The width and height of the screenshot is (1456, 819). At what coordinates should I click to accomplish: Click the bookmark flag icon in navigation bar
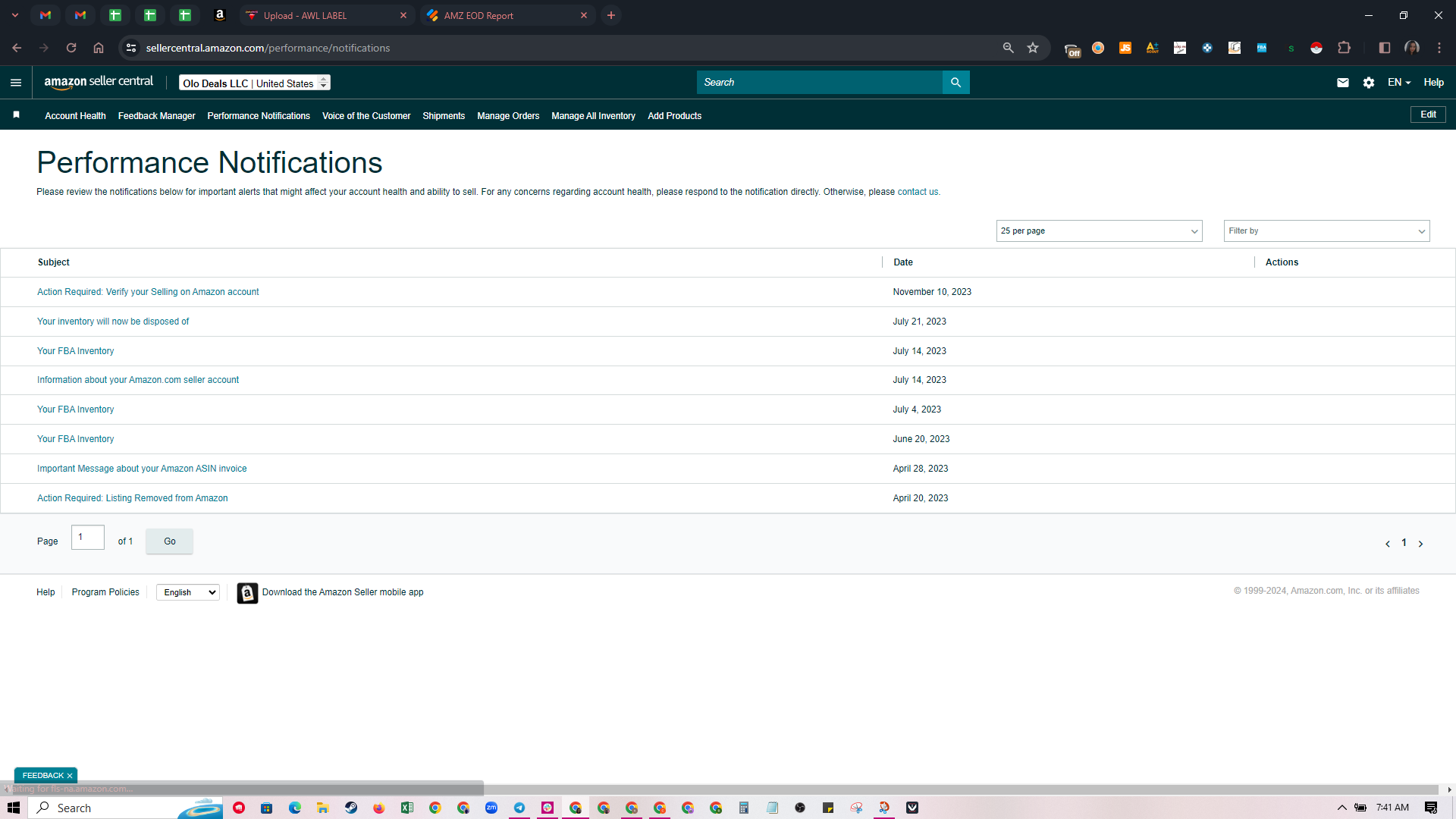16,115
